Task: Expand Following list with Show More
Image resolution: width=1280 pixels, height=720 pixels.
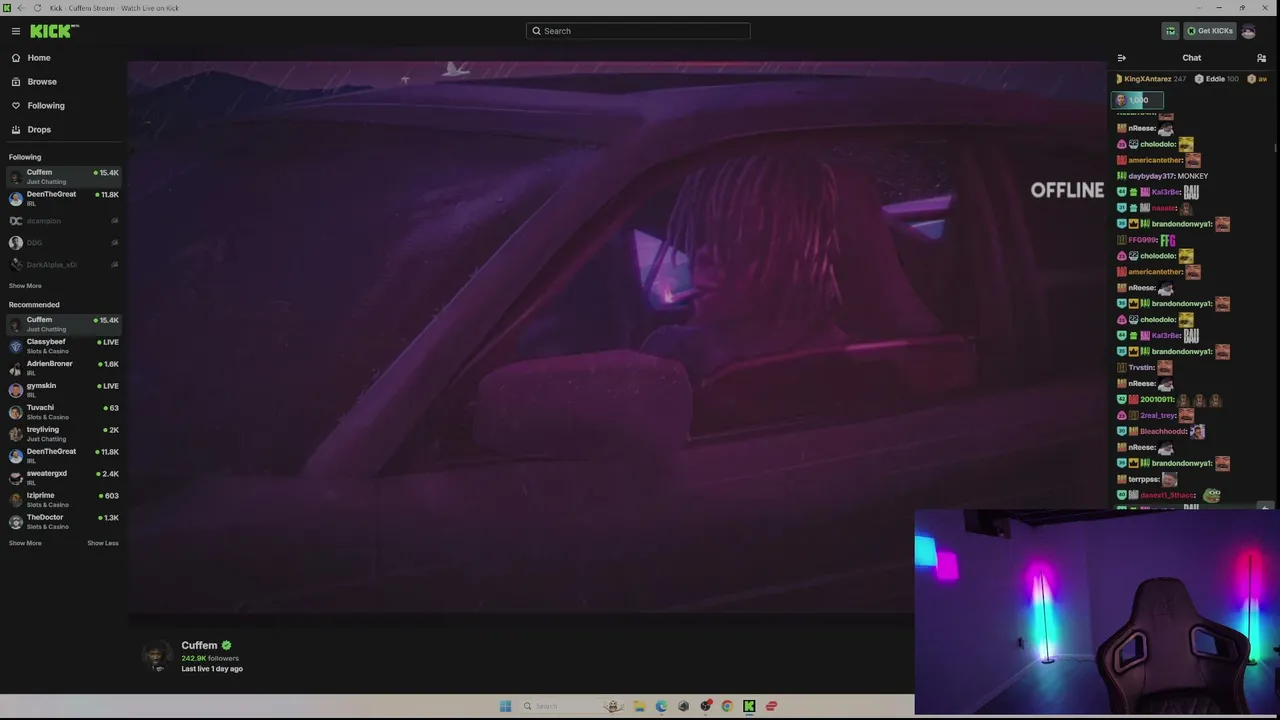Action: pos(25,286)
